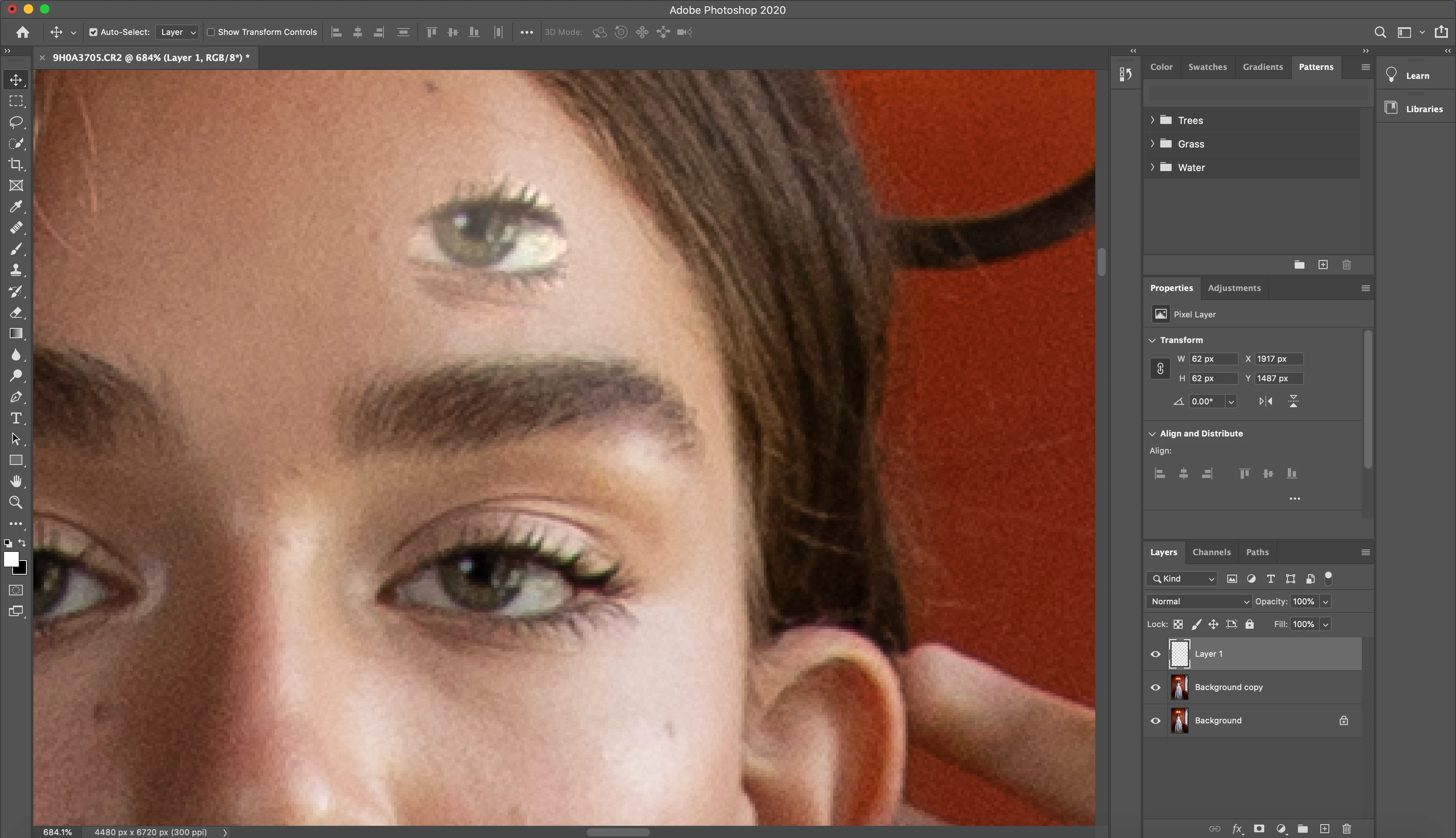
Task: Switch to the Channels tab
Action: click(x=1211, y=552)
